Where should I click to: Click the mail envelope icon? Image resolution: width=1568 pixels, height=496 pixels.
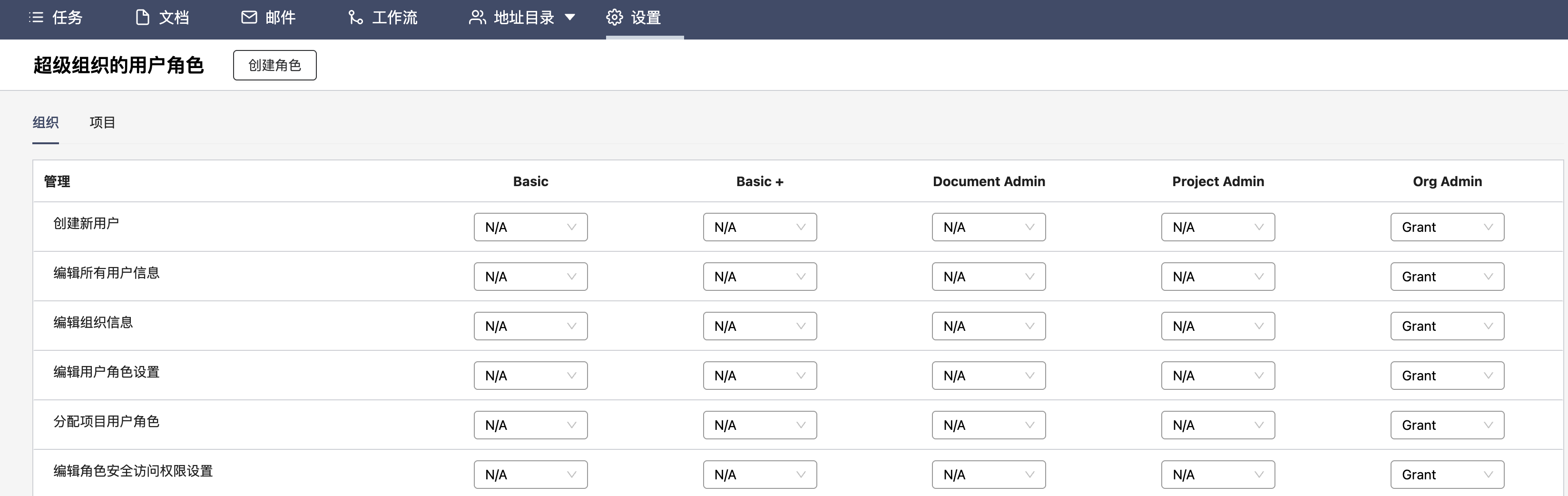tap(249, 18)
